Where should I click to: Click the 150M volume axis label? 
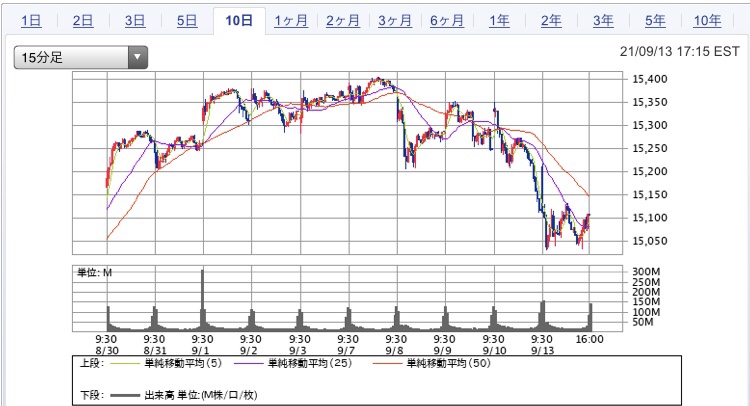646,302
